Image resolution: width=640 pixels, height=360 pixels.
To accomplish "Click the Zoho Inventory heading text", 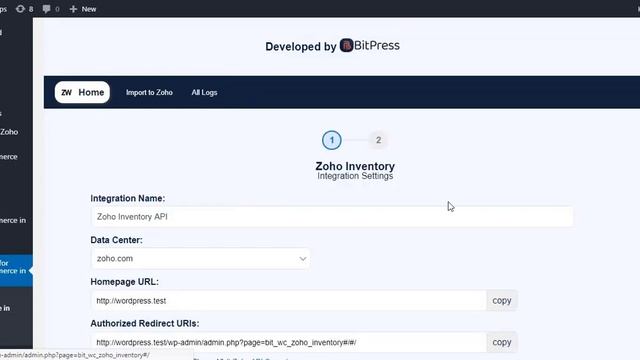I will [x=355, y=166].
